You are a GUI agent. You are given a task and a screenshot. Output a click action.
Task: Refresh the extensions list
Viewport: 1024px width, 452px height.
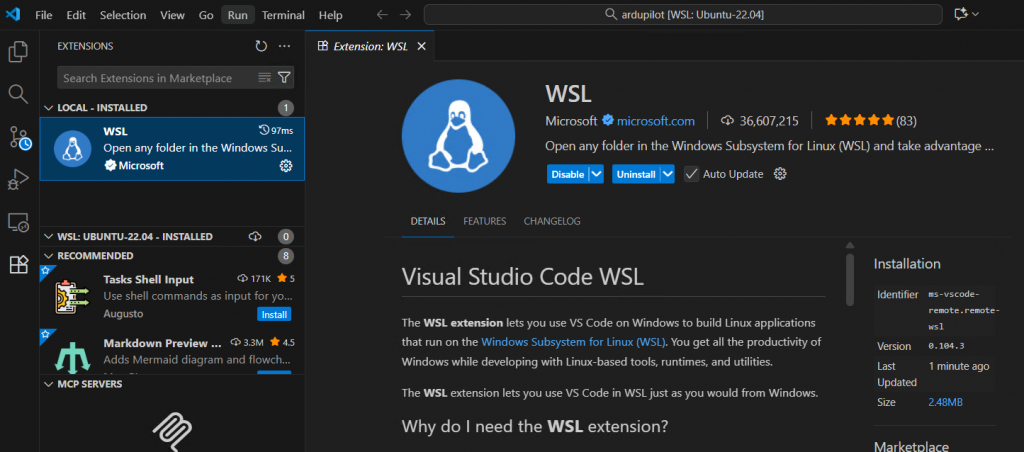(x=261, y=46)
